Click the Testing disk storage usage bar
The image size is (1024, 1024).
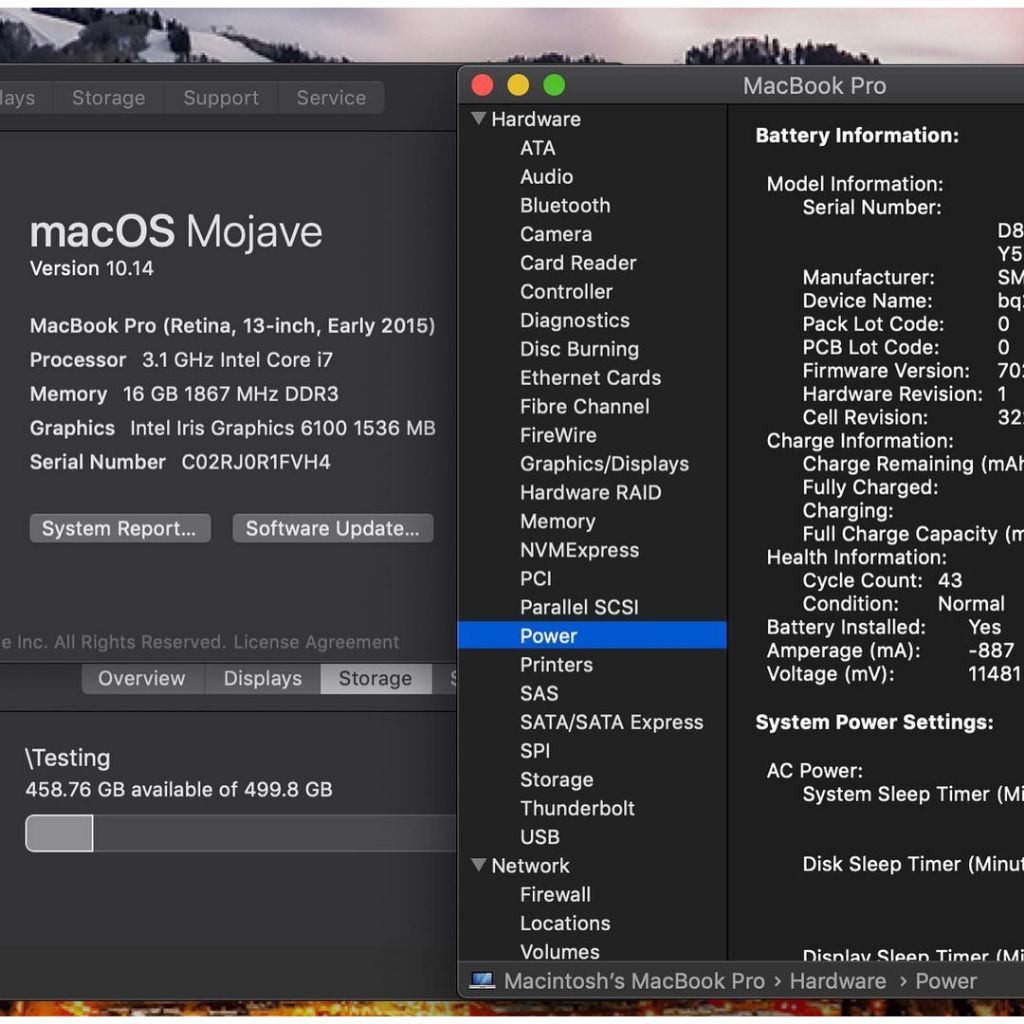pyautogui.click(x=240, y=833)
